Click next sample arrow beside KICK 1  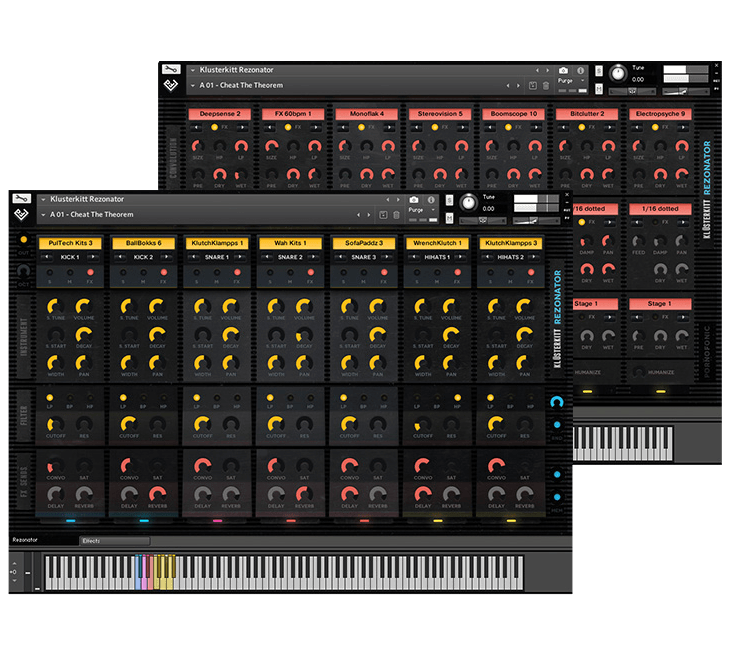[94, 257]
